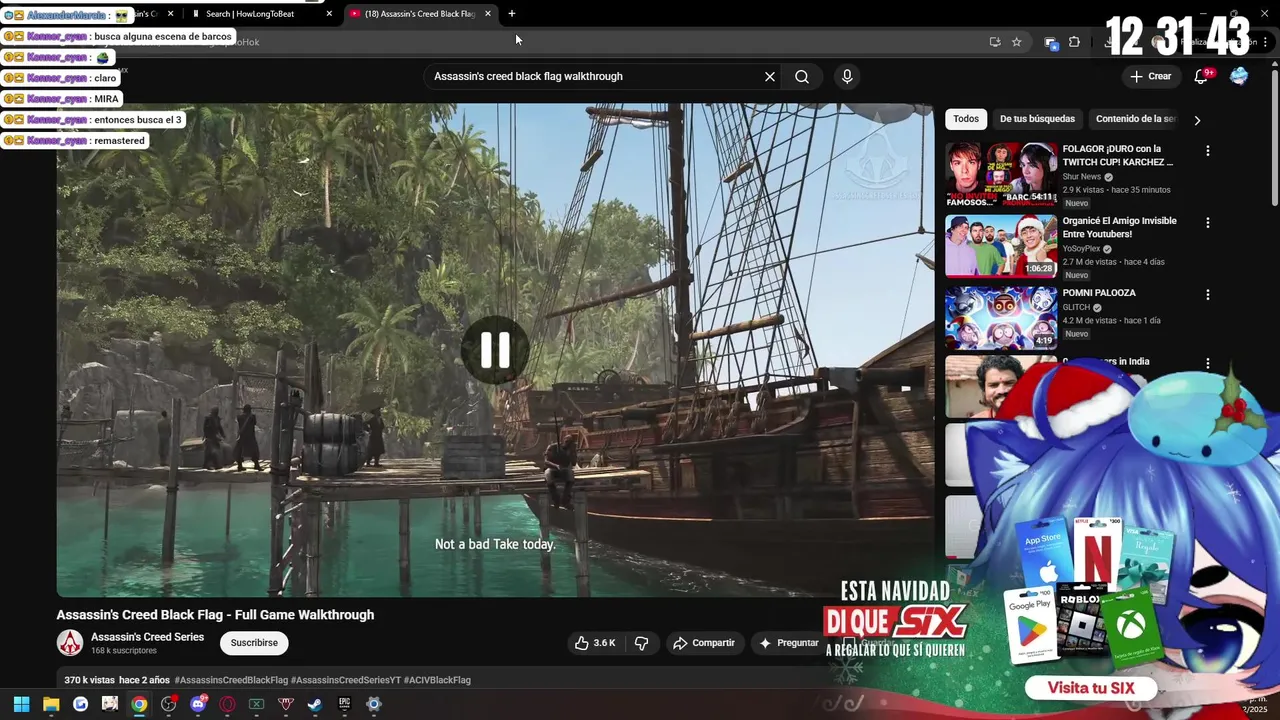Close the HowLongToBeat tab
The image size is (1280, 720).
(329, 14)
